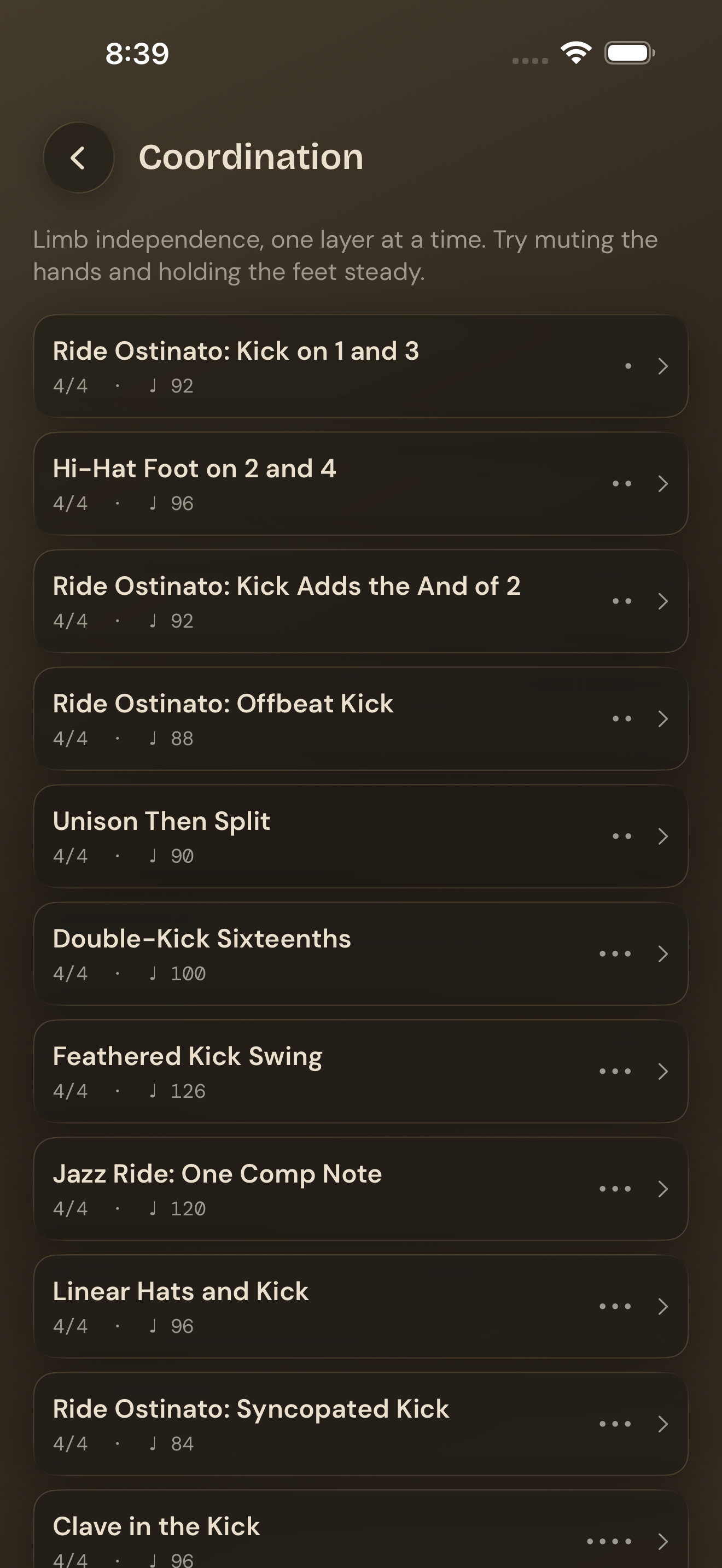Tap difficulty dots on Clave in the Kick
The height and width of the screenshot is (1568, 722).
pyautogui.click(x=609, y=1541)
